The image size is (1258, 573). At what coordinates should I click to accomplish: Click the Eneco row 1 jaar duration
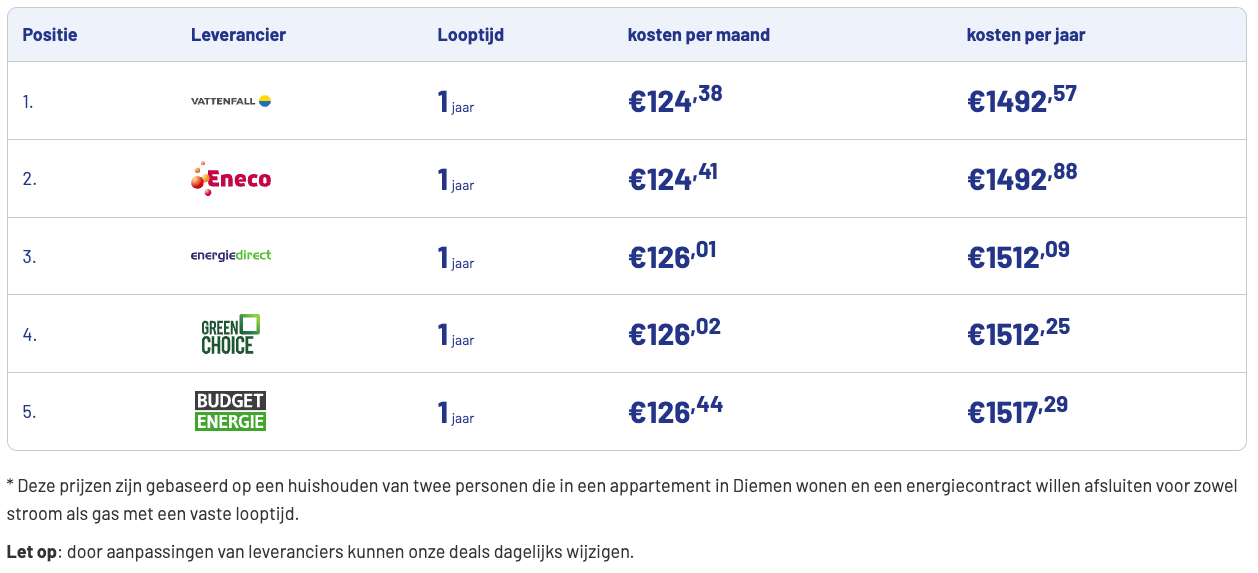tap(456, 180)
